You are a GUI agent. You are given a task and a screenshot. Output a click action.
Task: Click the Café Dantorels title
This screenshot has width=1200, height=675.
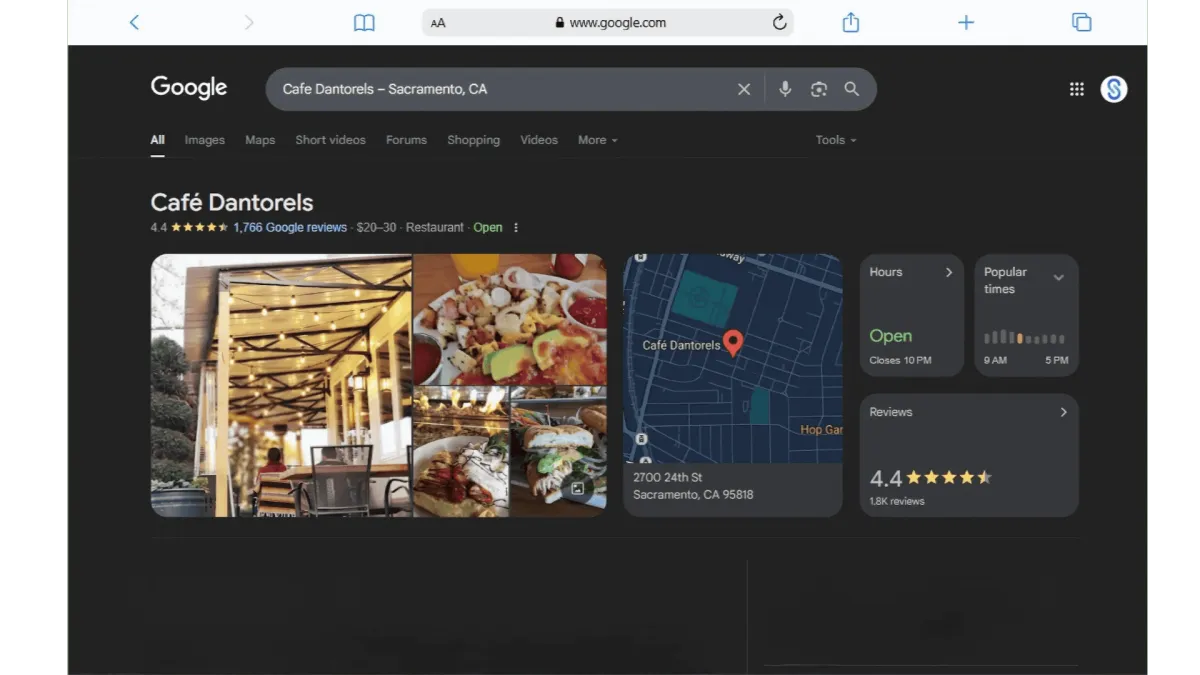coord(232,202)
